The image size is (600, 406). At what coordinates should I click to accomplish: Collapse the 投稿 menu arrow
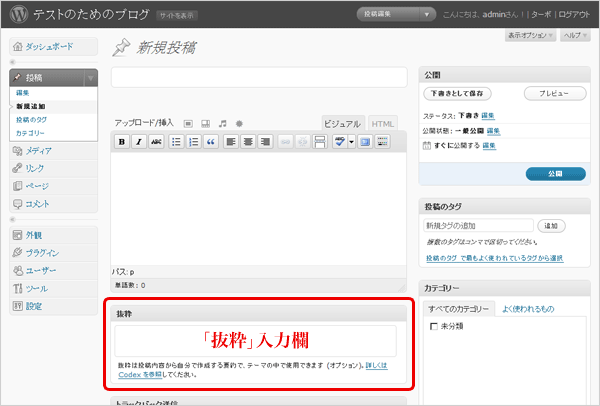tap(91, 78)
